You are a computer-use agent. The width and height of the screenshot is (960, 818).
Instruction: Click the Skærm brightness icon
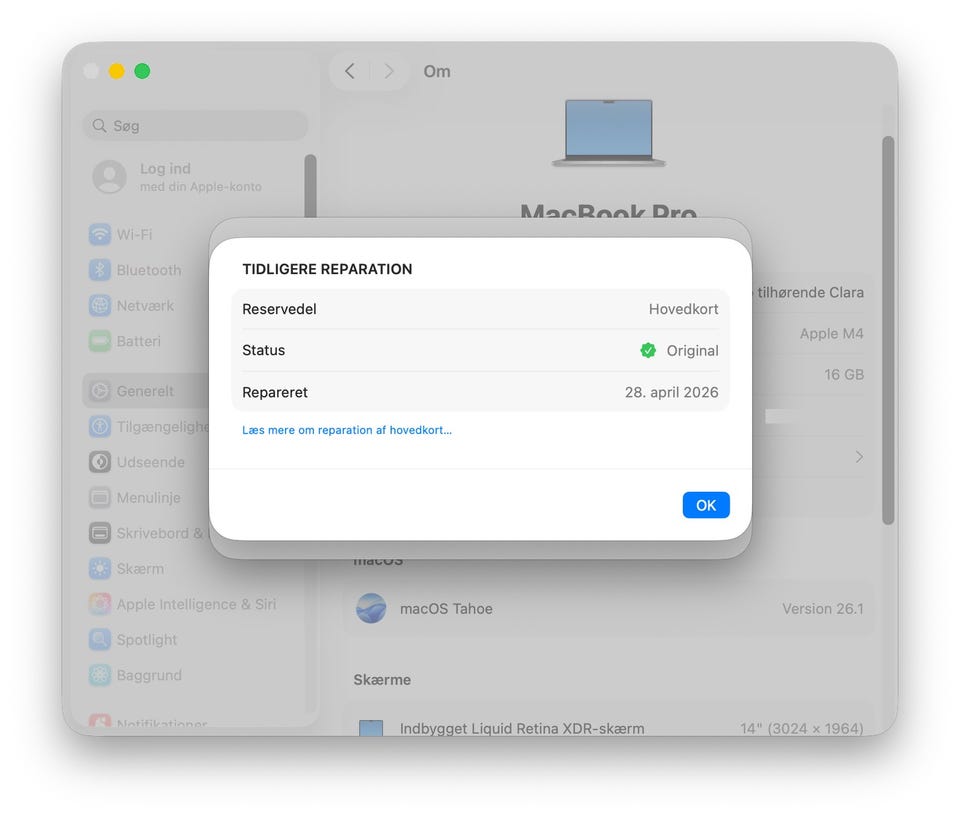pyautogui.click(x=100, y=568)
